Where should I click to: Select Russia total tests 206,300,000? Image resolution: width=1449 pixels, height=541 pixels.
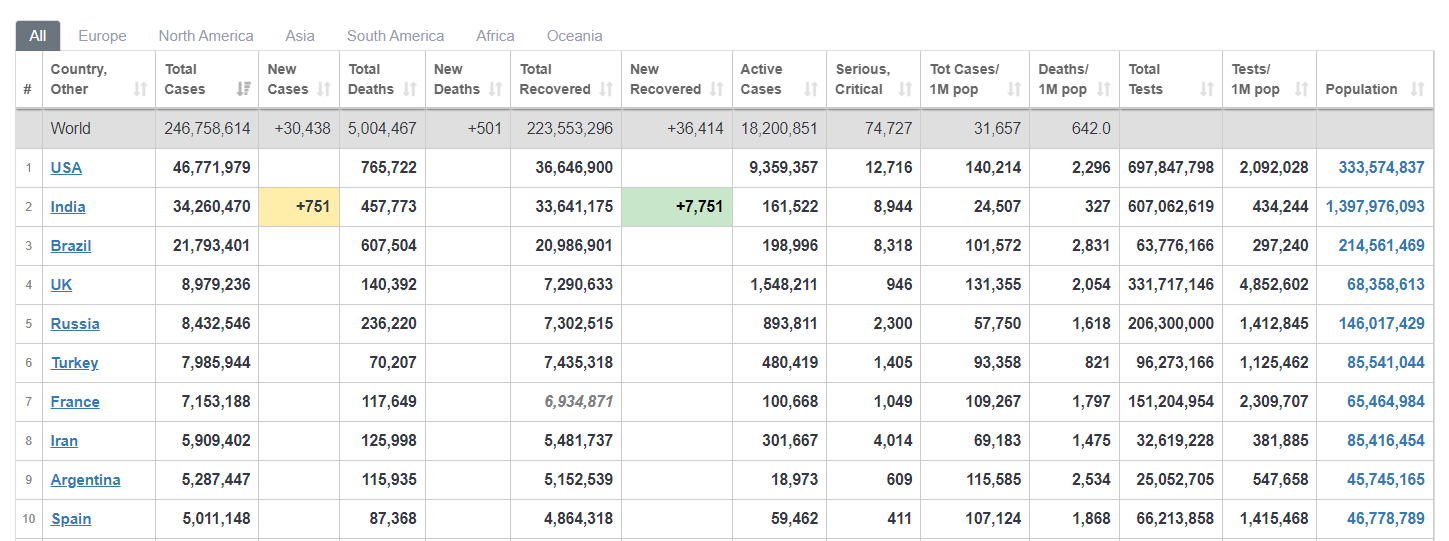tap(1171, 324)
